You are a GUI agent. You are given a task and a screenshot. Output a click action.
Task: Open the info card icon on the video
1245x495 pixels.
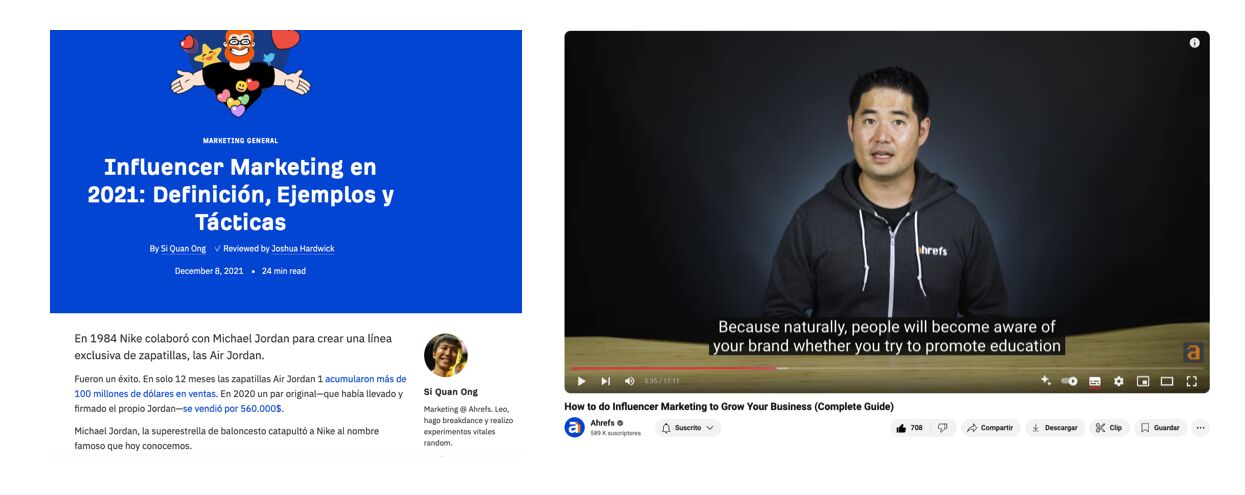coord(1194,43)
